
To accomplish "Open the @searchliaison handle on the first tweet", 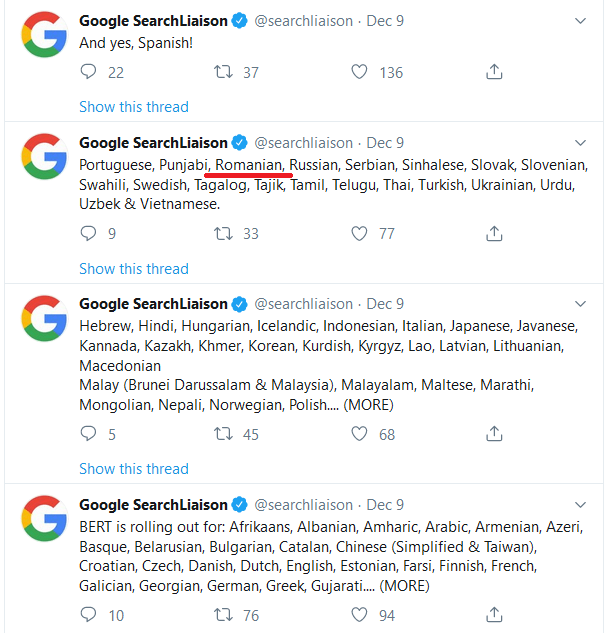I will coord(303,21).
